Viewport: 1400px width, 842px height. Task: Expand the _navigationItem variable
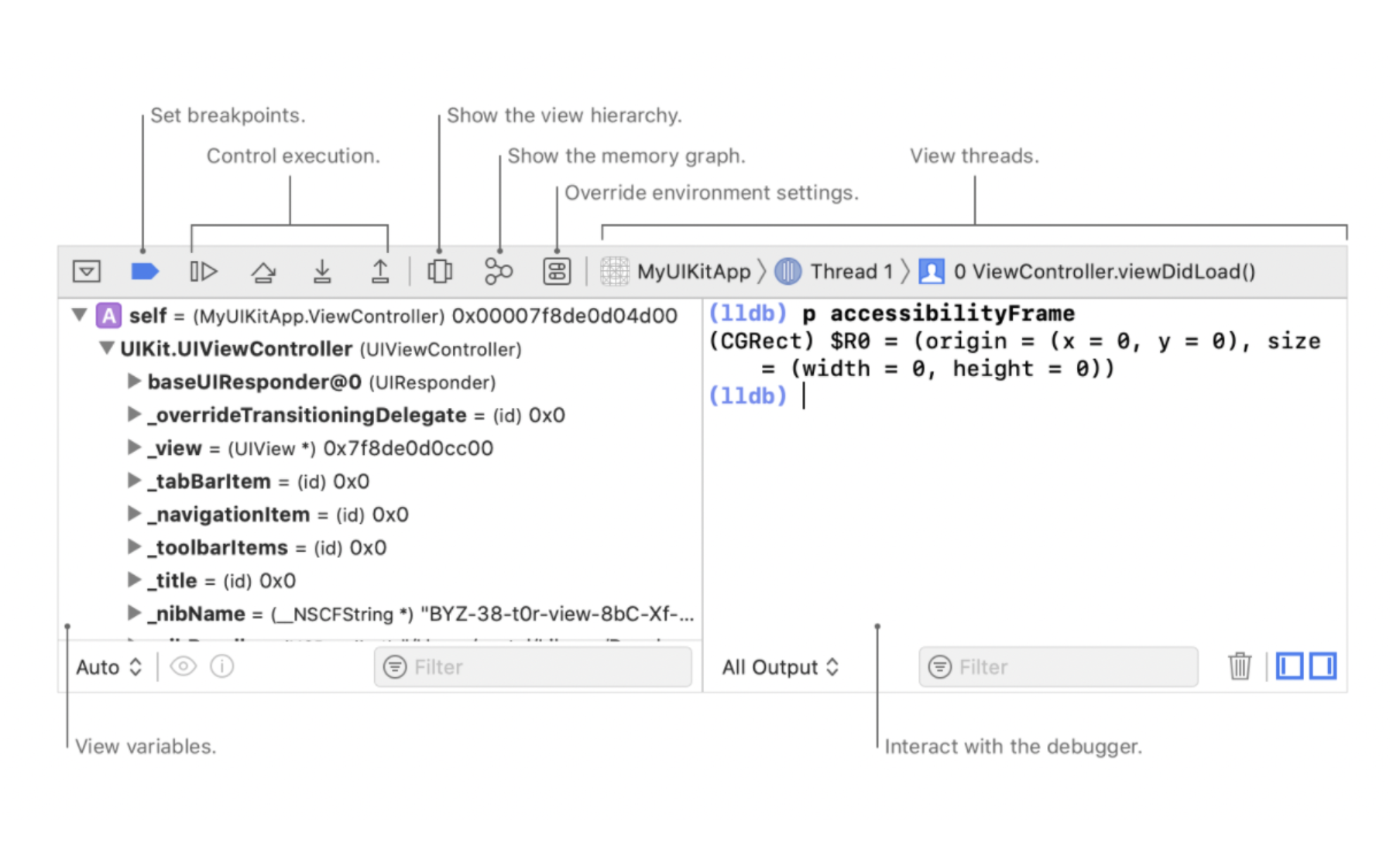(134, 513)
